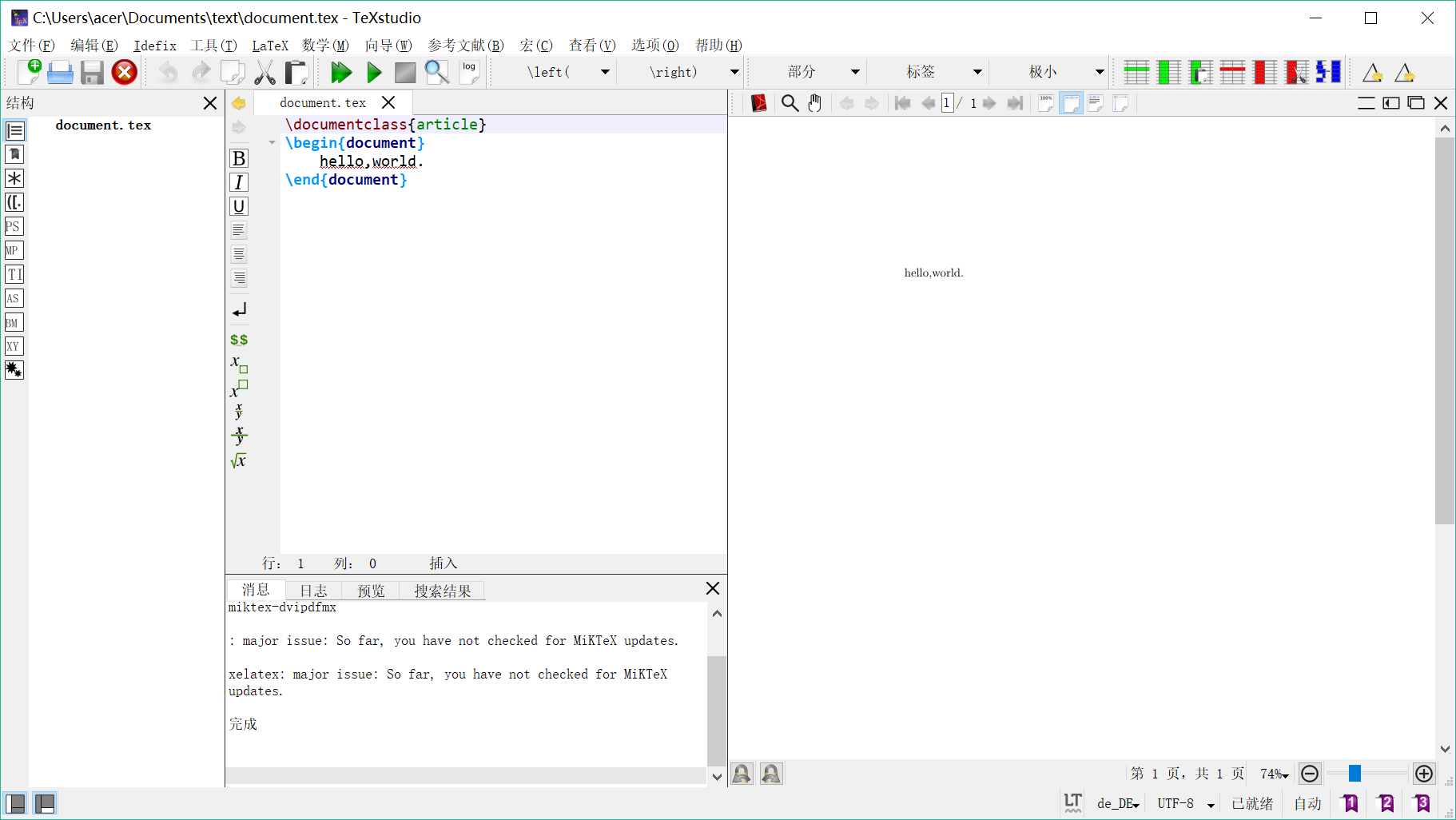Close the document.tex editor tab
This screenshot has height=820, width=1456.
(388, 102)
